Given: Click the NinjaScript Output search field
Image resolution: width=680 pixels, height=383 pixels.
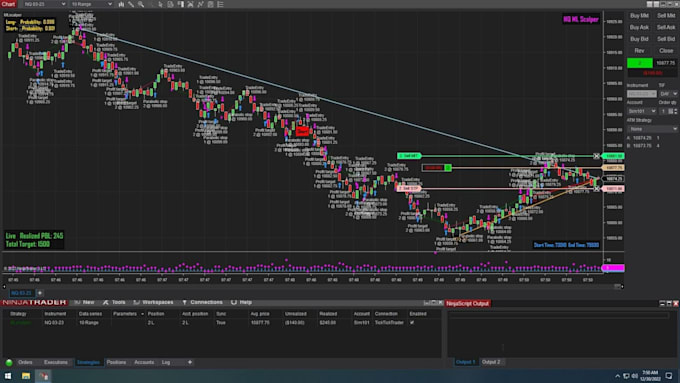Looking at the screenshot, I should tap(559, 315).
